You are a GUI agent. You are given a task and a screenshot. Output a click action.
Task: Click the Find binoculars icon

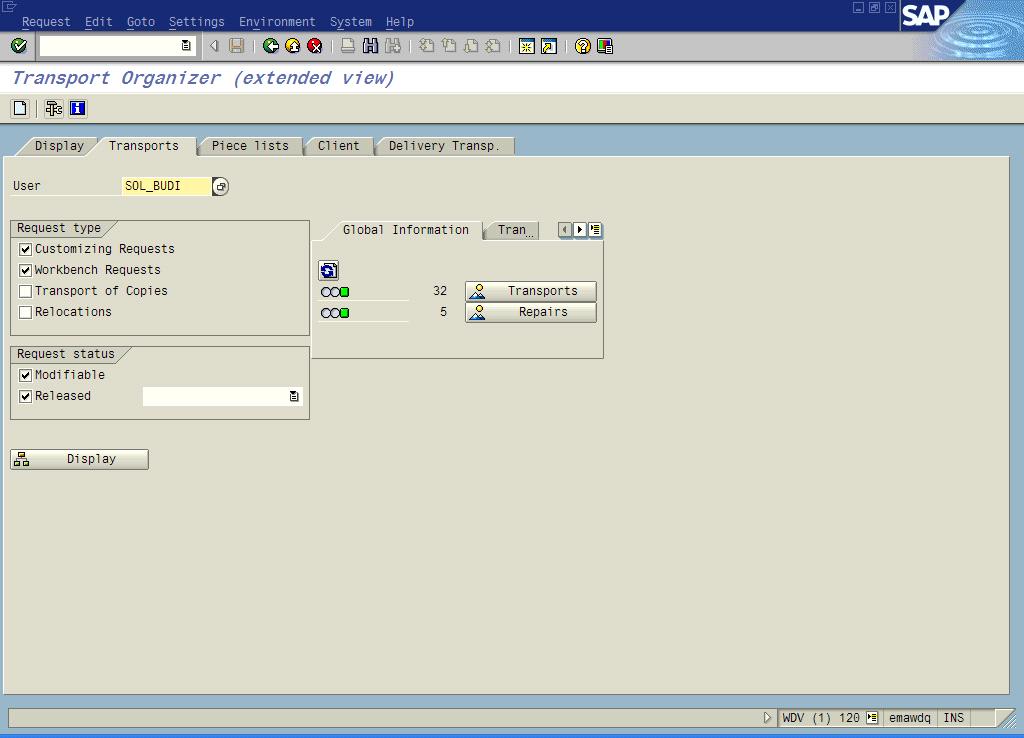pyautogui.click(x=370, y=46)
